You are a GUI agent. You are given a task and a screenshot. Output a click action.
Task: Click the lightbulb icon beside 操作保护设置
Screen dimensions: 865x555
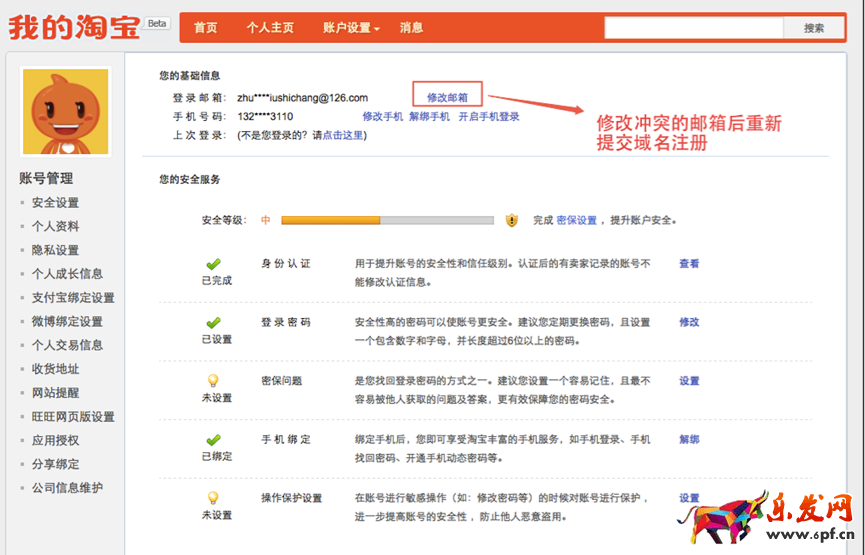[213, 498]
